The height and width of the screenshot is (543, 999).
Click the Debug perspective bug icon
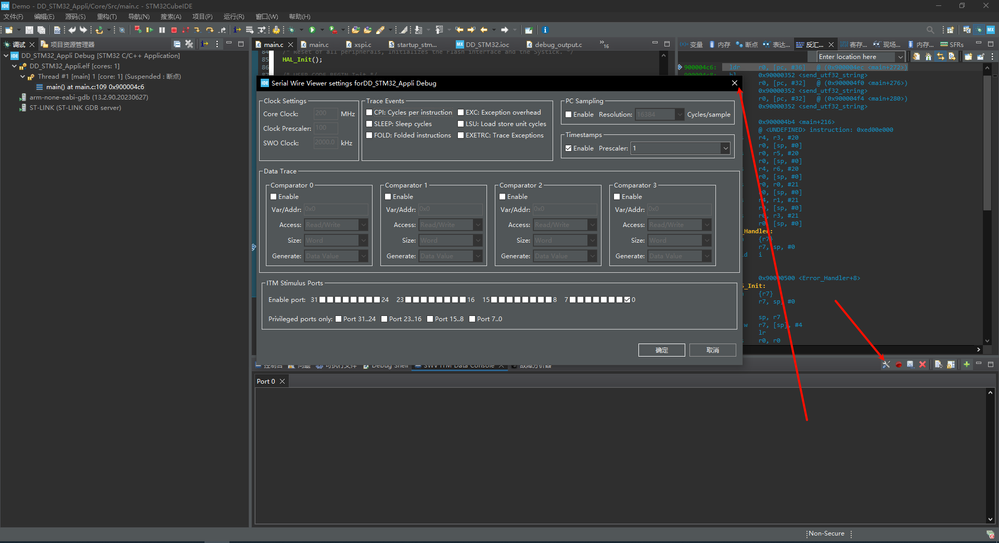tap(979, 30)
